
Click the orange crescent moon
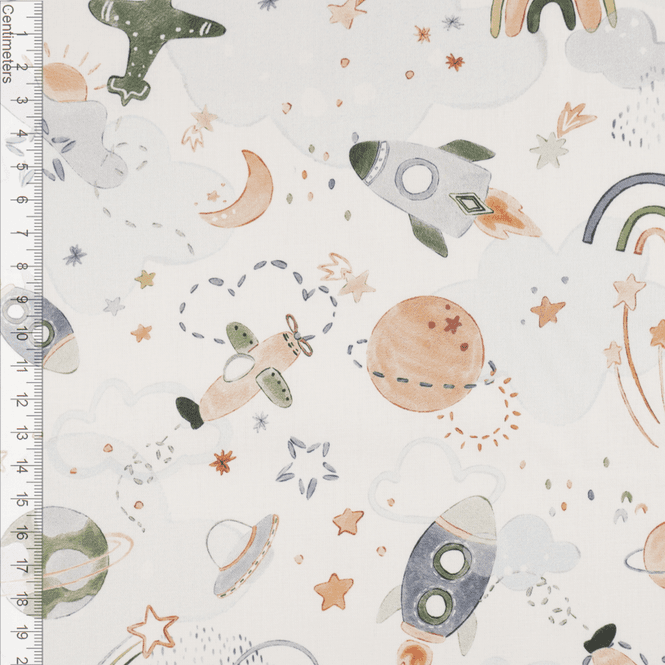240,190
